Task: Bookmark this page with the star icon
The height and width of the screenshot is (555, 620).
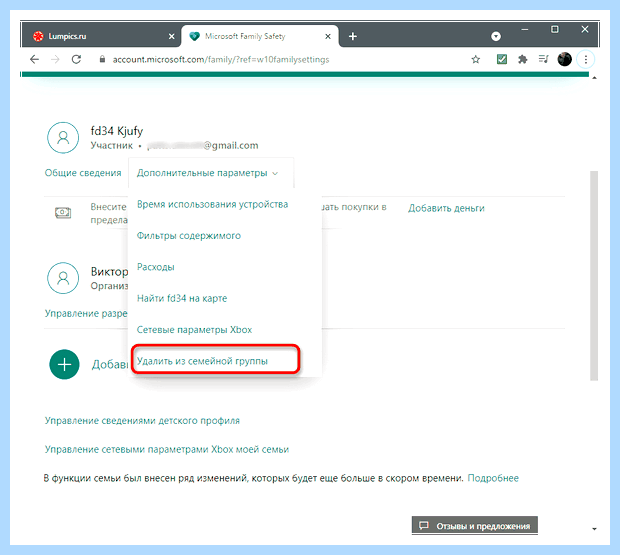Action: click(x=476, y=59)
